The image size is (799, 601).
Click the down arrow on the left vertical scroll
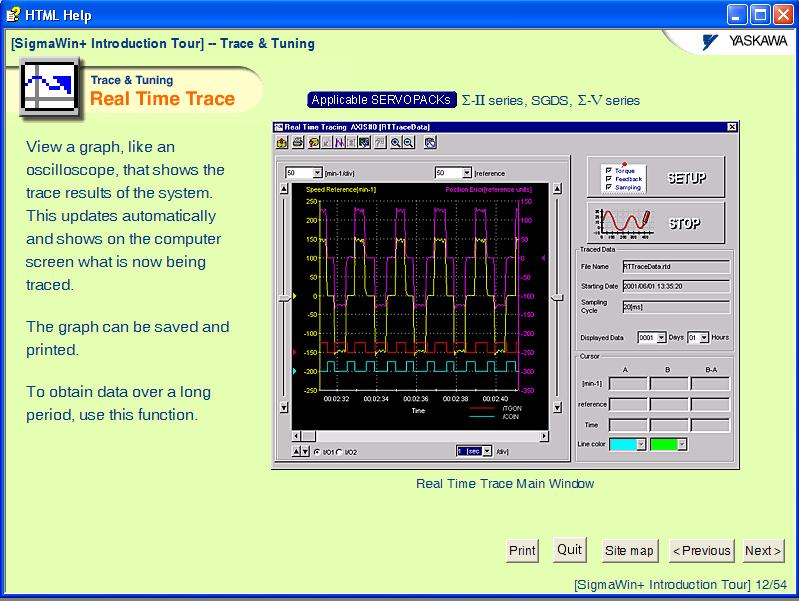coord(284,407)
